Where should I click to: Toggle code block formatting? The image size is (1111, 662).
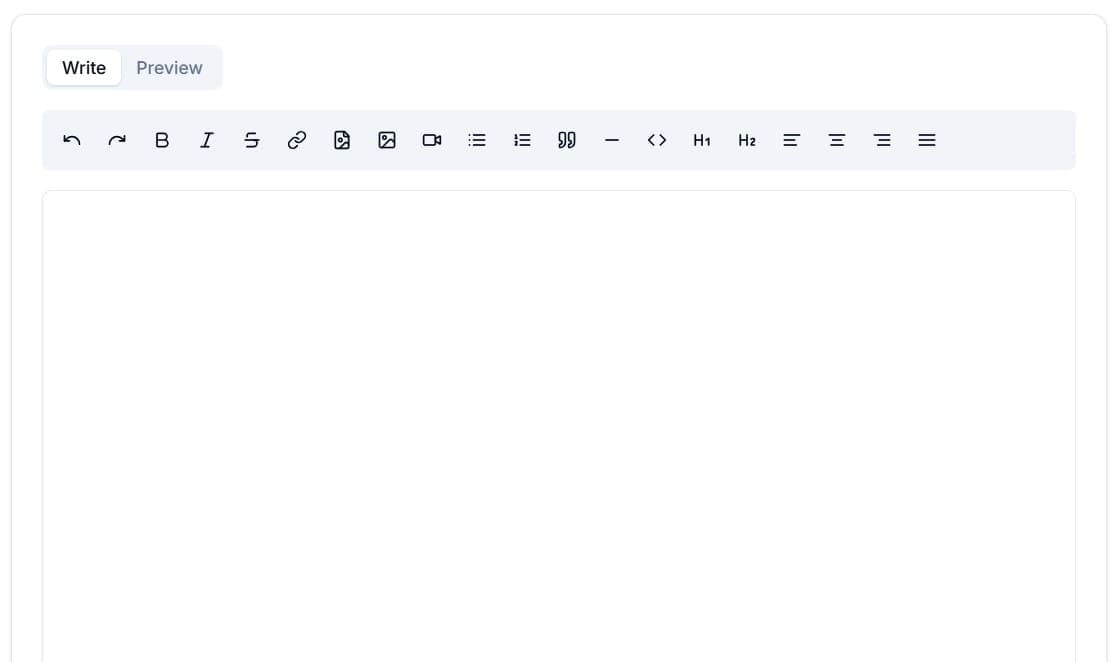[x=657, y=140]
